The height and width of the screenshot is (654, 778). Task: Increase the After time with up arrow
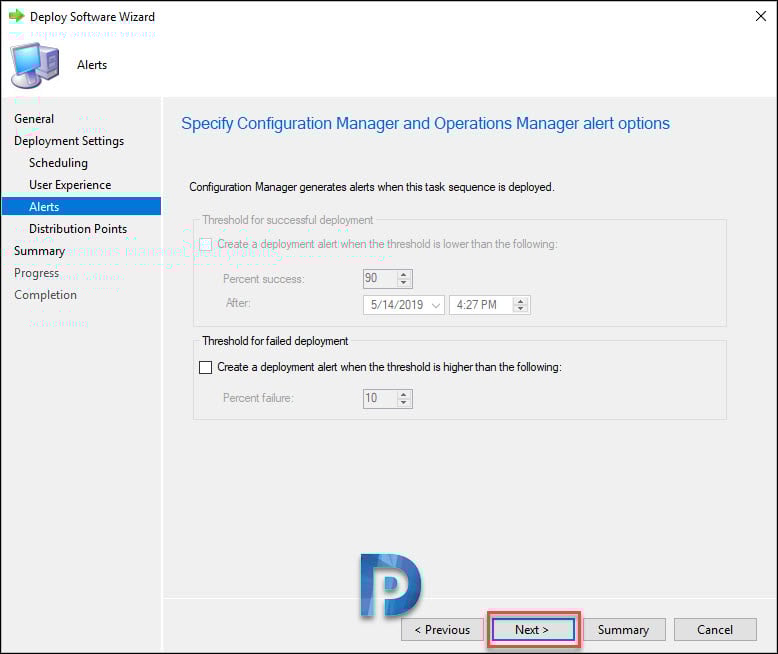[x=520, y=301]
